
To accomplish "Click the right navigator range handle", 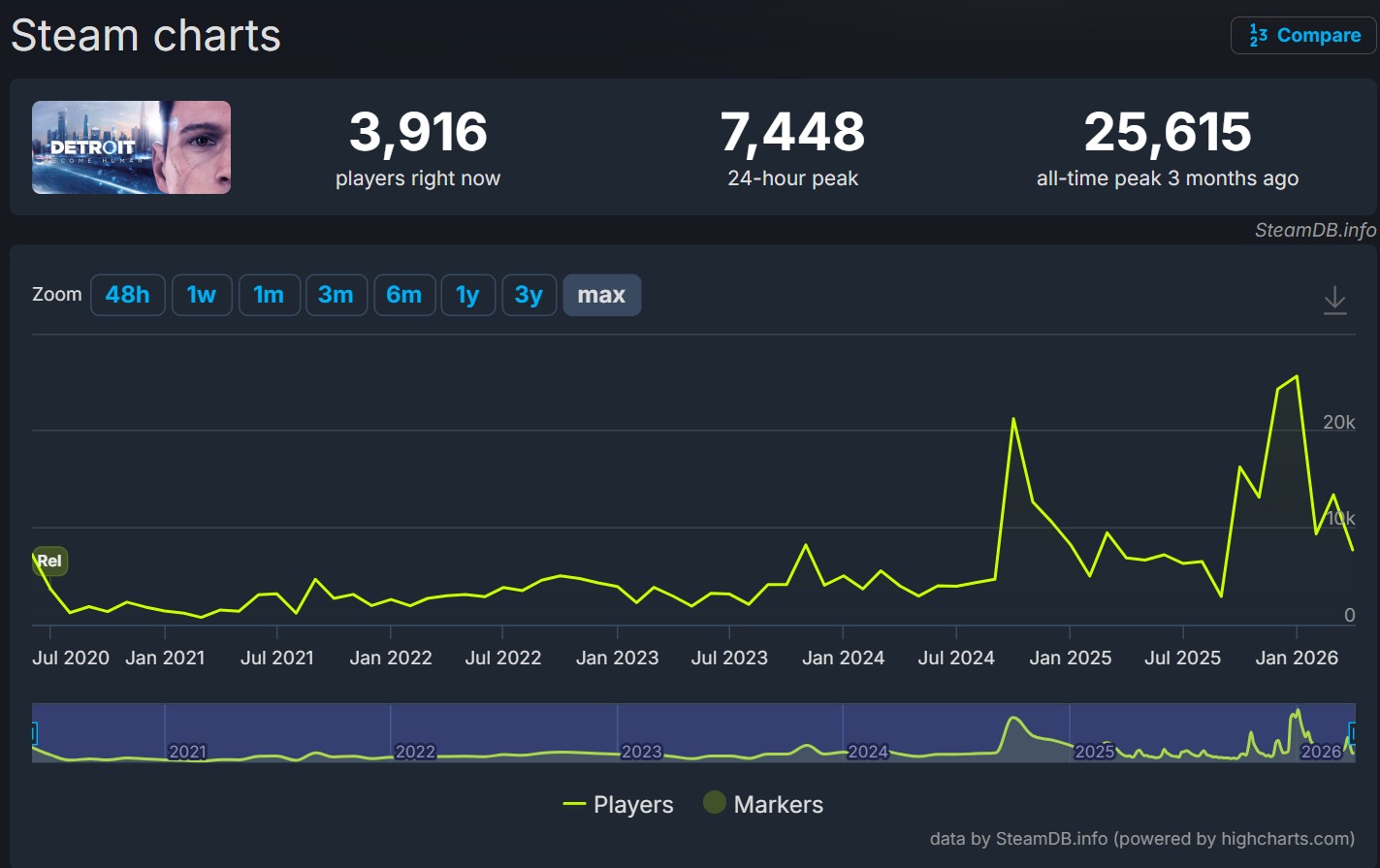I will pos(1354,733).
